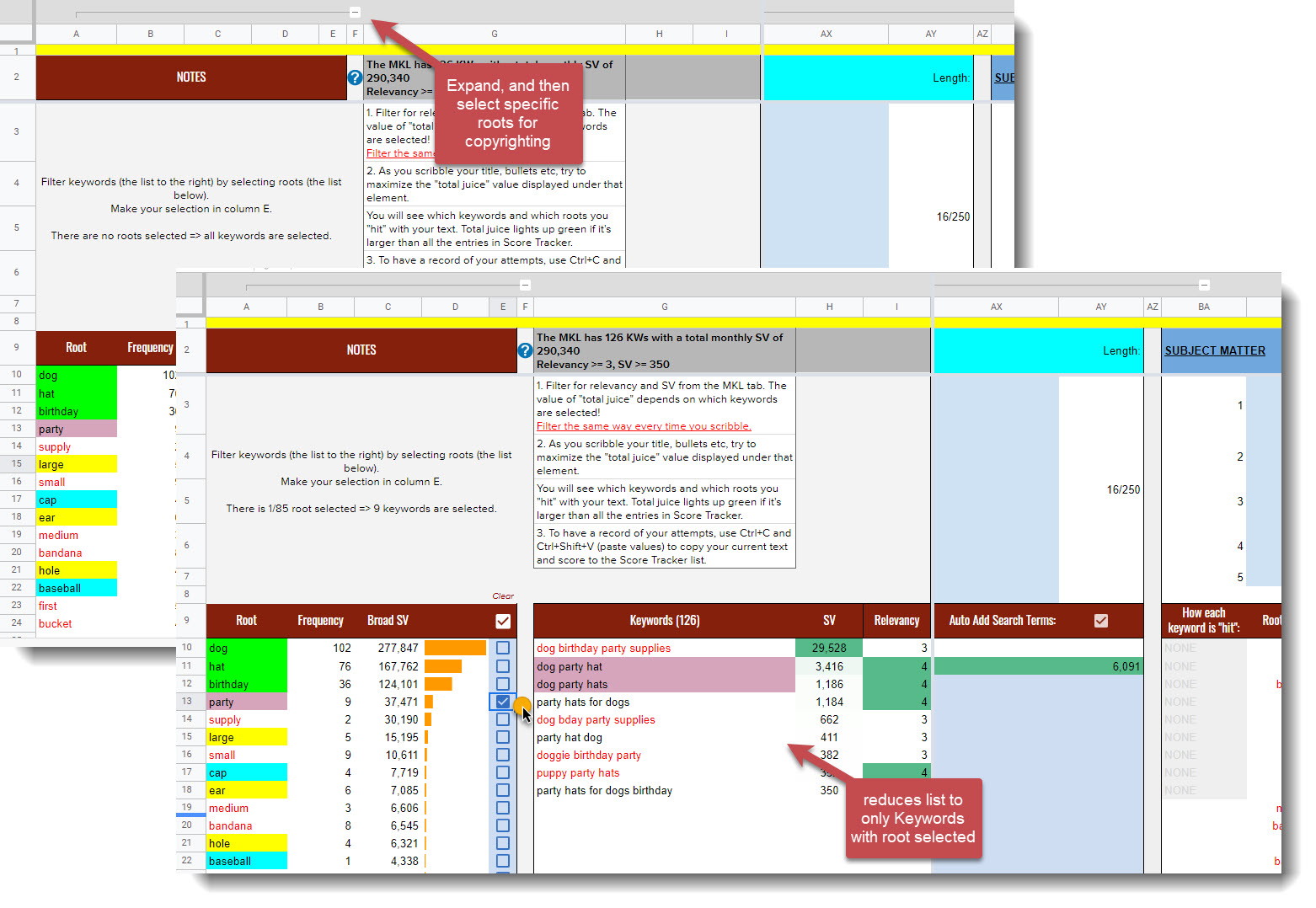The width and height of the screenshot is (1316, 908).
Task: Select column E header in the front sheet
Action: coord(503,307)
